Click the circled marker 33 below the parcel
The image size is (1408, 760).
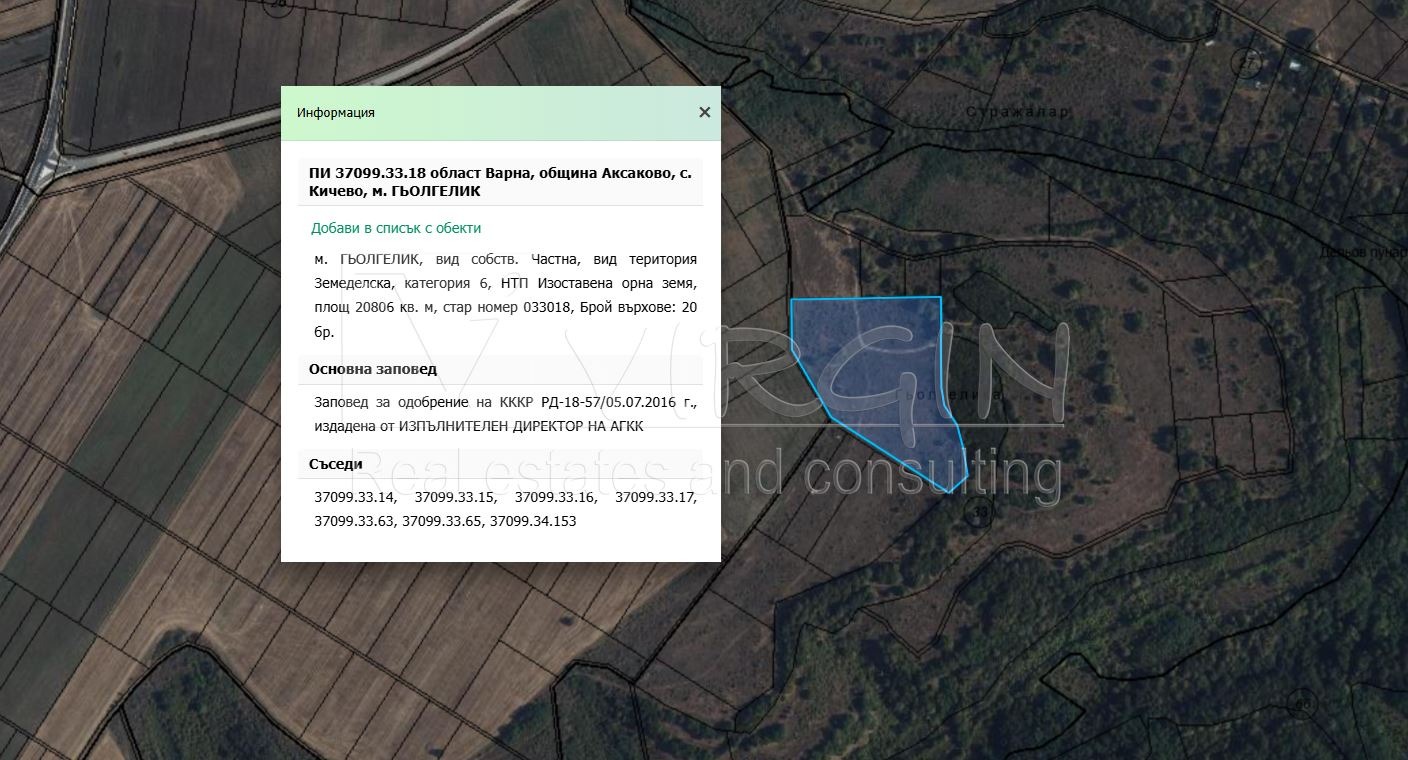[x=980, y=509]
